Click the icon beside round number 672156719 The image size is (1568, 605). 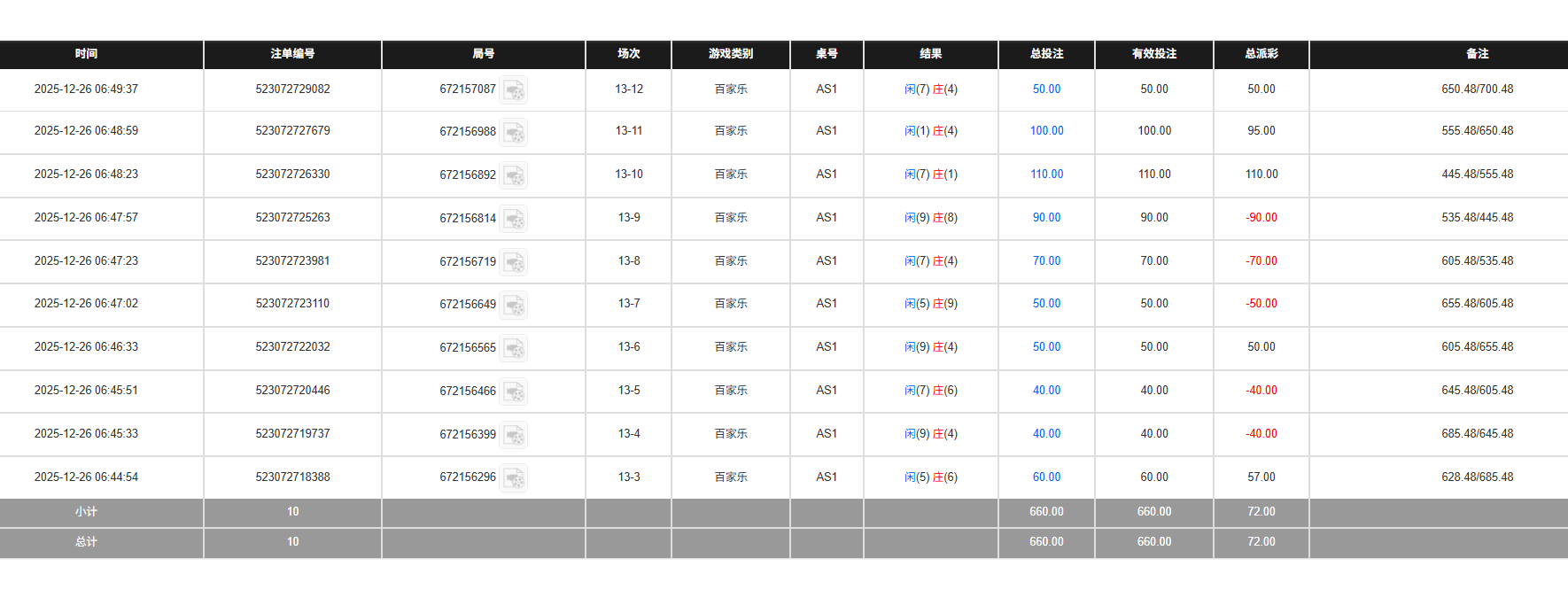(x=514, y=262)
